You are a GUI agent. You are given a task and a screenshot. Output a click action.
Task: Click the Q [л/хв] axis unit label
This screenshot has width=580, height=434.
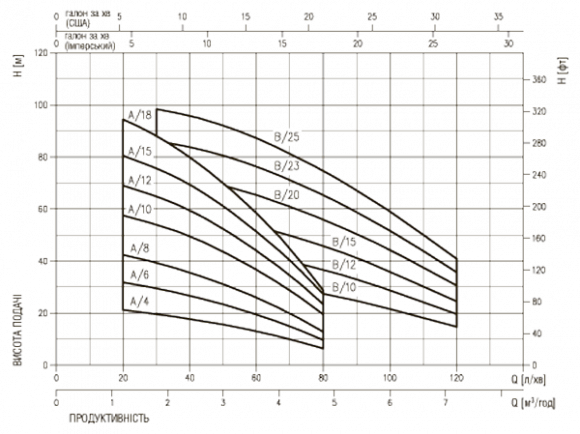click(529, 379)
